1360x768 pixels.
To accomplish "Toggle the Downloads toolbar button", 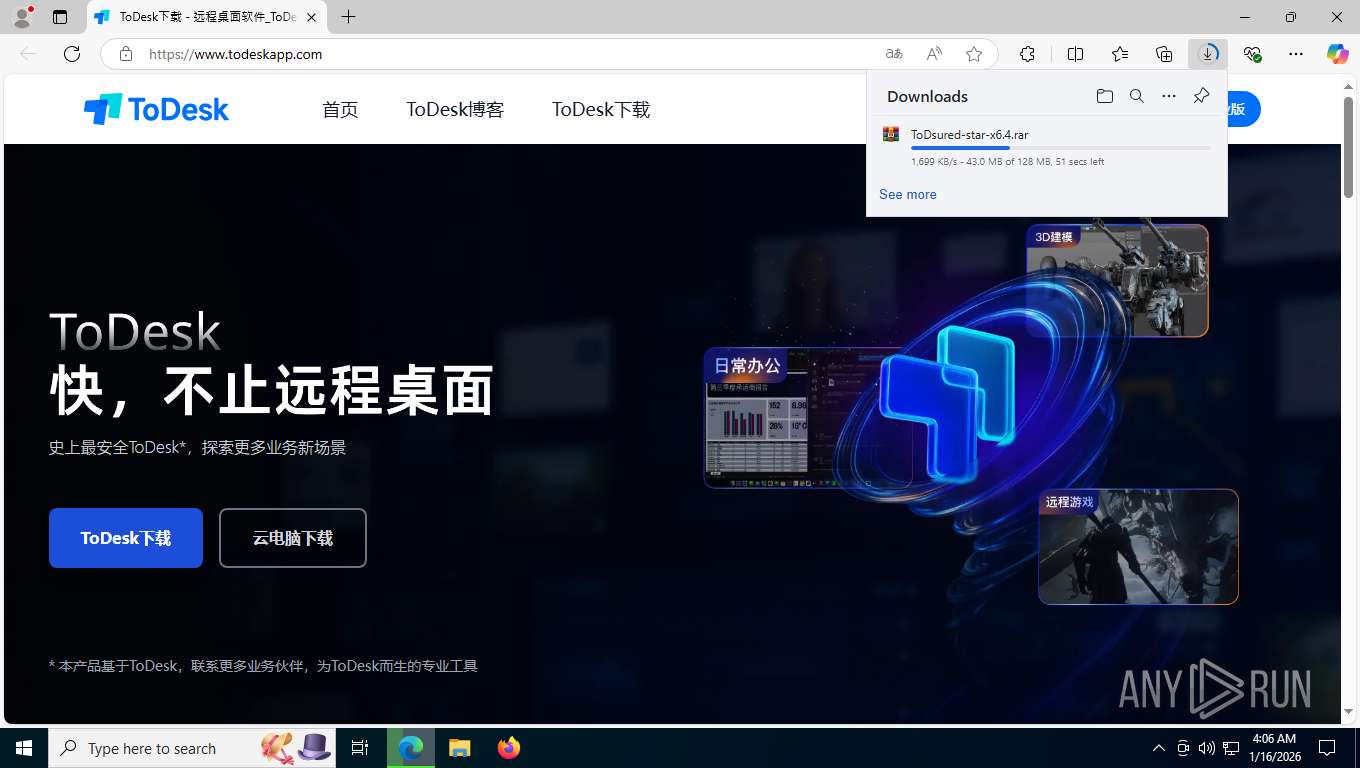I will [1208, 54].
